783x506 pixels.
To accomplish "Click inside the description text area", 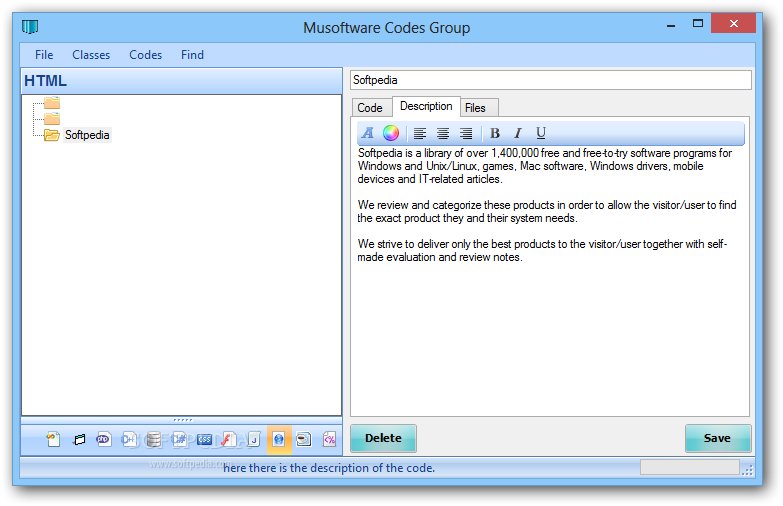I will [x=550, y=280].
